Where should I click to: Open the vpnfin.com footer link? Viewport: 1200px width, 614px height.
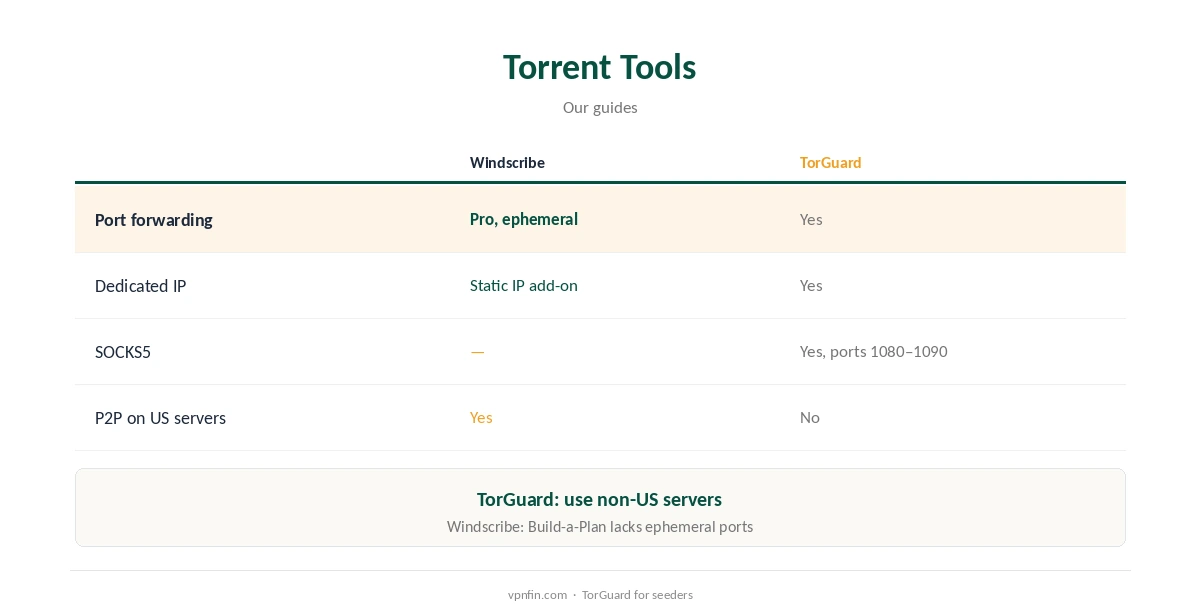click(537, 595)
